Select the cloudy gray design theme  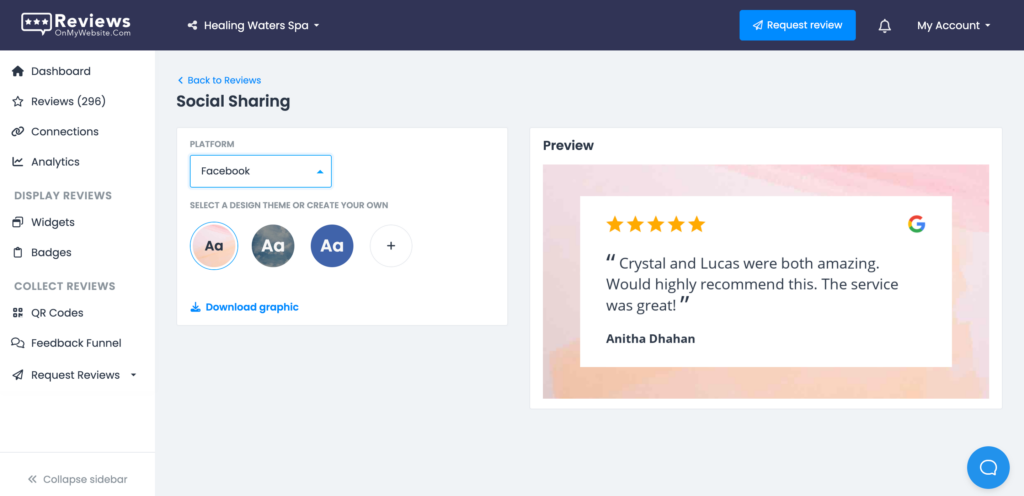point(273,246)
